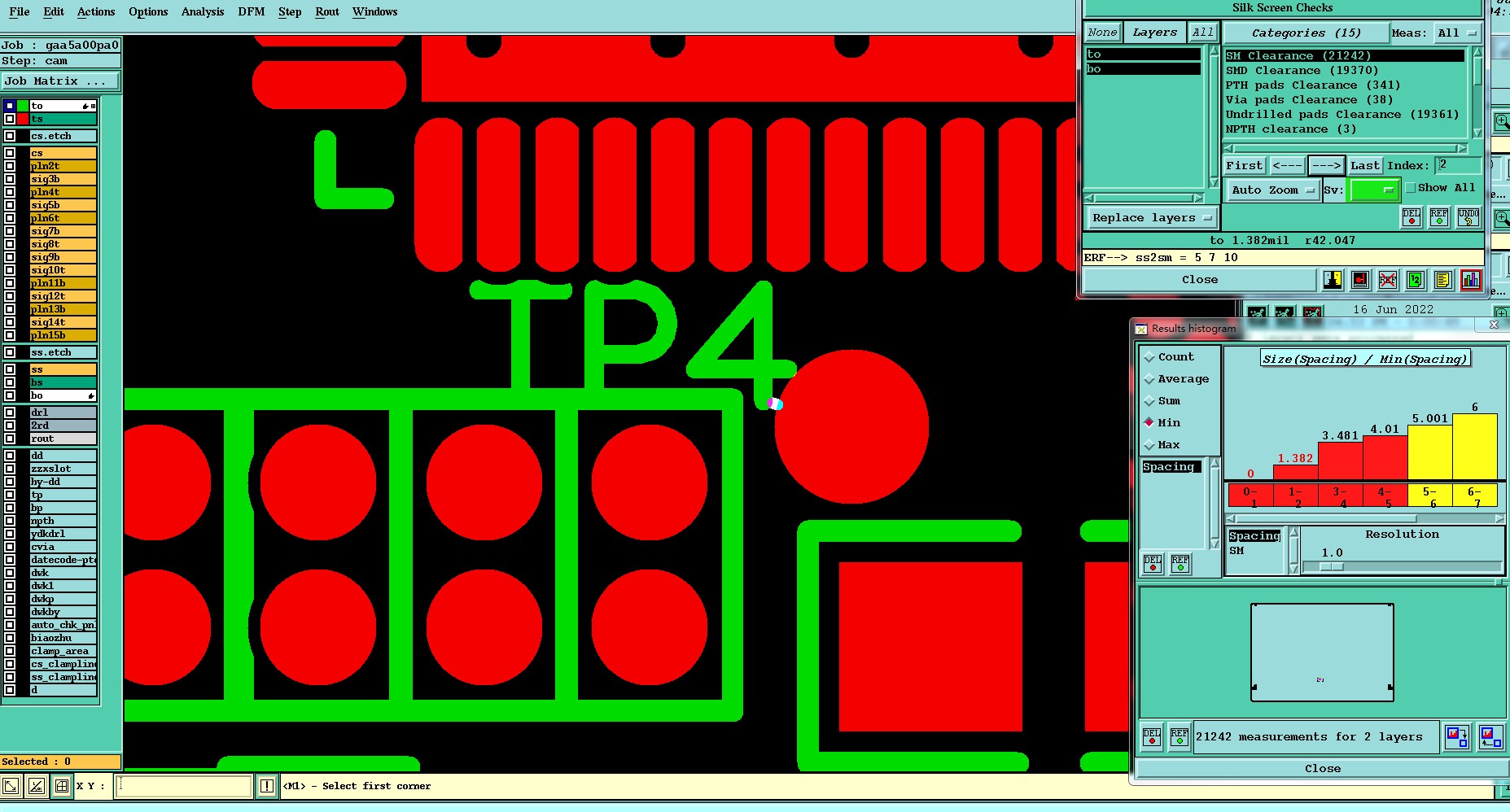The width and height of the screenshot is (1510, 812).
Task: Open the Edit menu
Action: coord(54,11)
